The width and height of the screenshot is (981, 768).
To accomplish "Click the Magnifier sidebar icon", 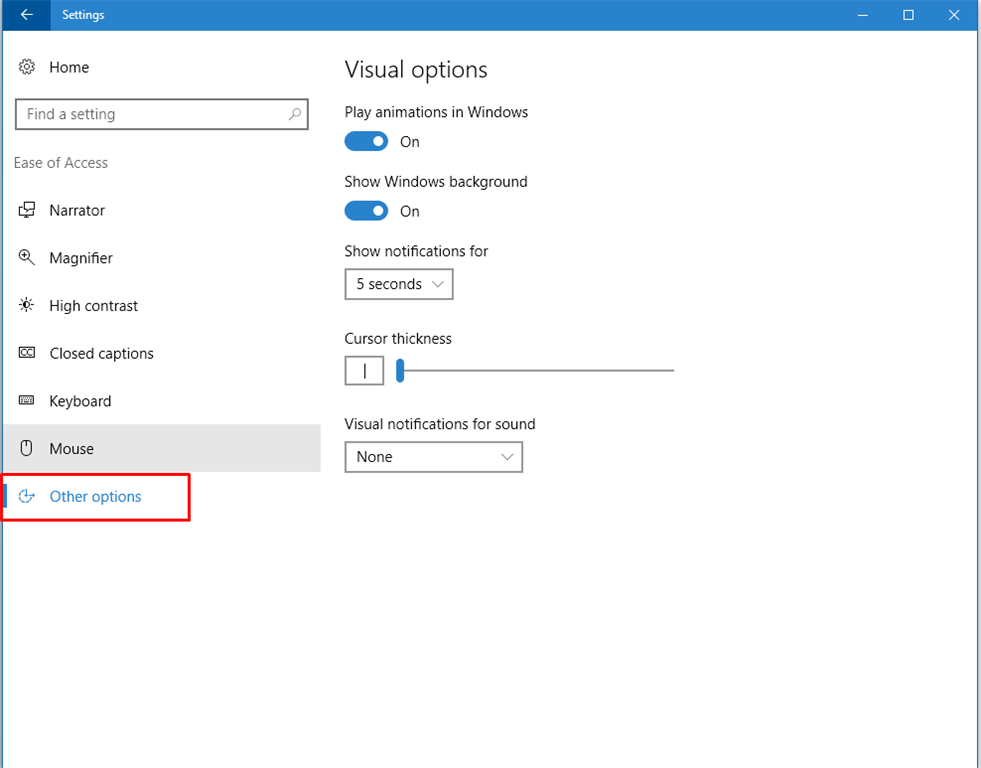I will 27,258.
